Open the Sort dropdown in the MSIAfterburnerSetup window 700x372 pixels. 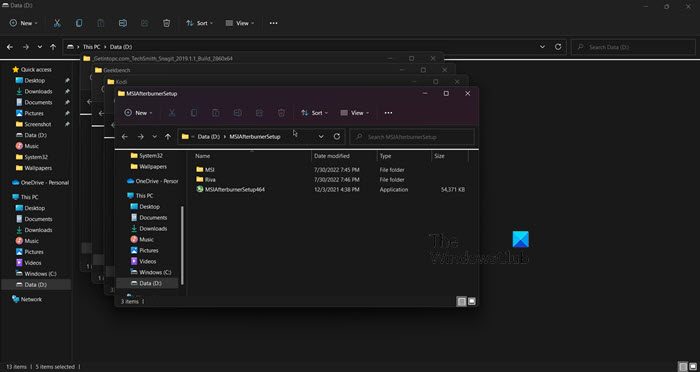tap(315, 113)
